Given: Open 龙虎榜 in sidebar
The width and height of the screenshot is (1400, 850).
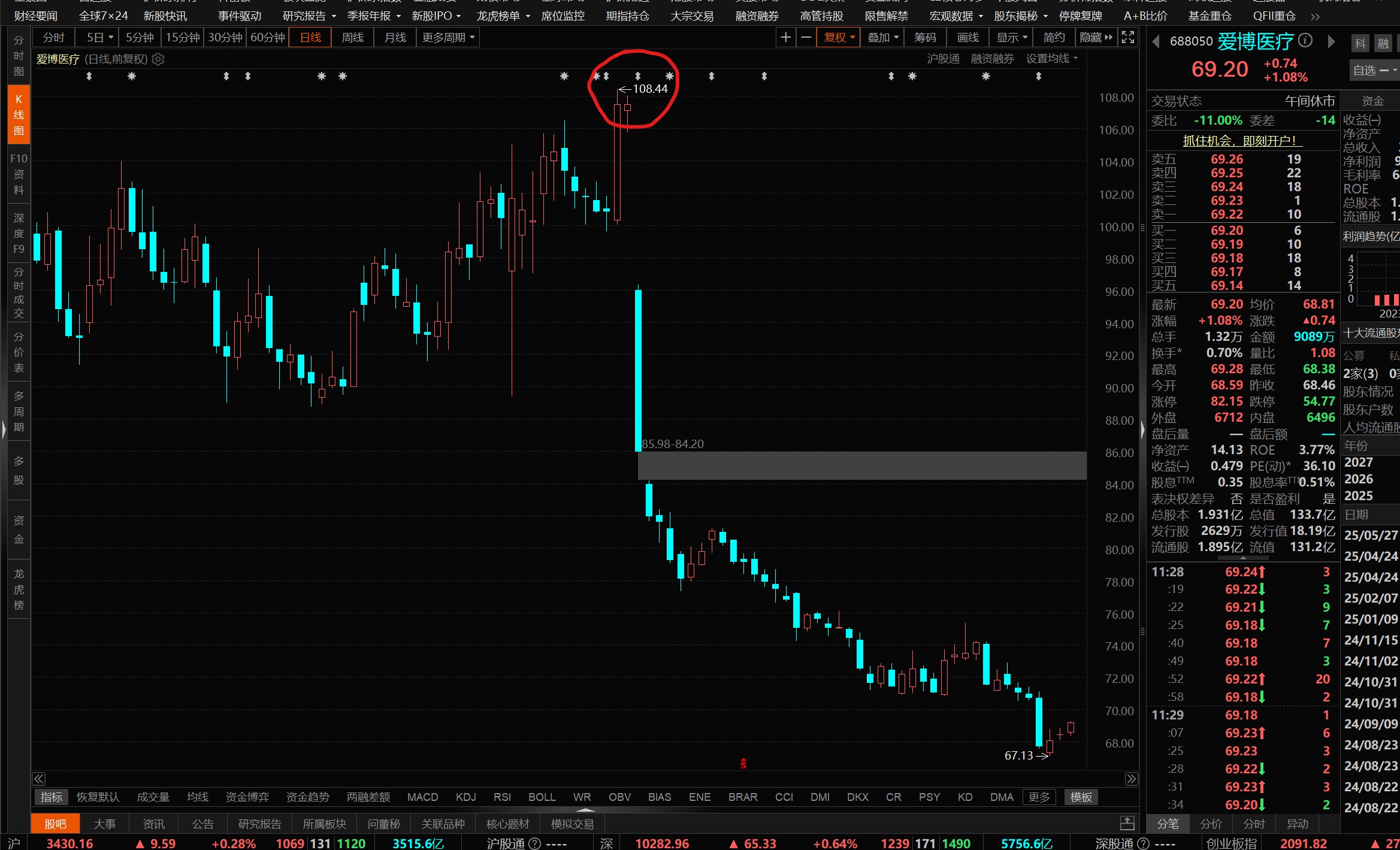Looking at the screenshot, I should (x=19, y=589).
